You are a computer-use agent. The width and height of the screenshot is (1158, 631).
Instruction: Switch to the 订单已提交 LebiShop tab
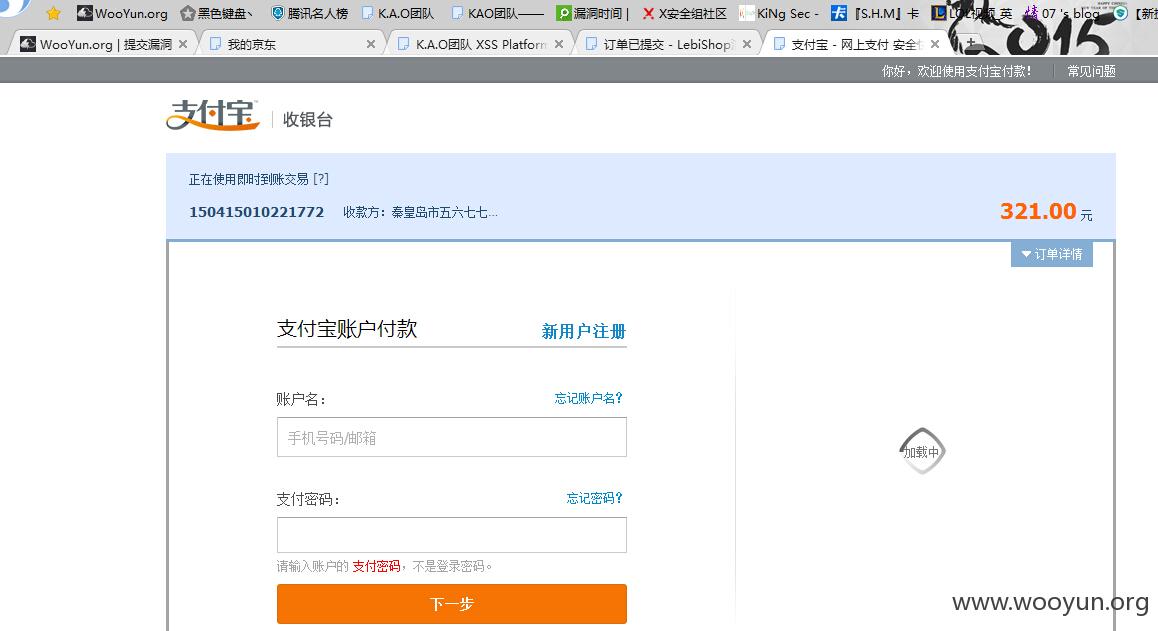pyautogui.click(x=668, y=44)
